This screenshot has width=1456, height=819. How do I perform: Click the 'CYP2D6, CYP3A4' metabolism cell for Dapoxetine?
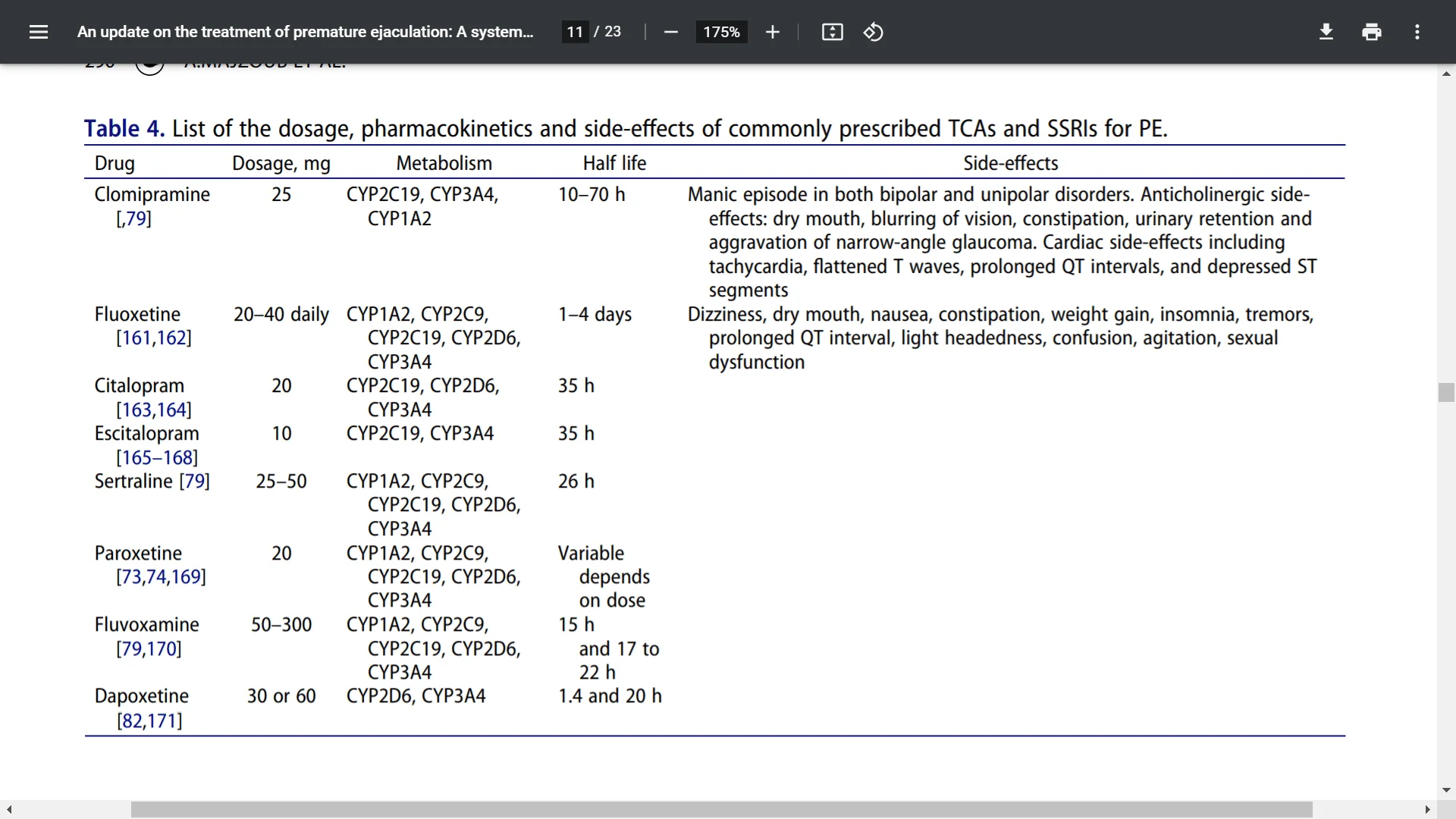416,696
